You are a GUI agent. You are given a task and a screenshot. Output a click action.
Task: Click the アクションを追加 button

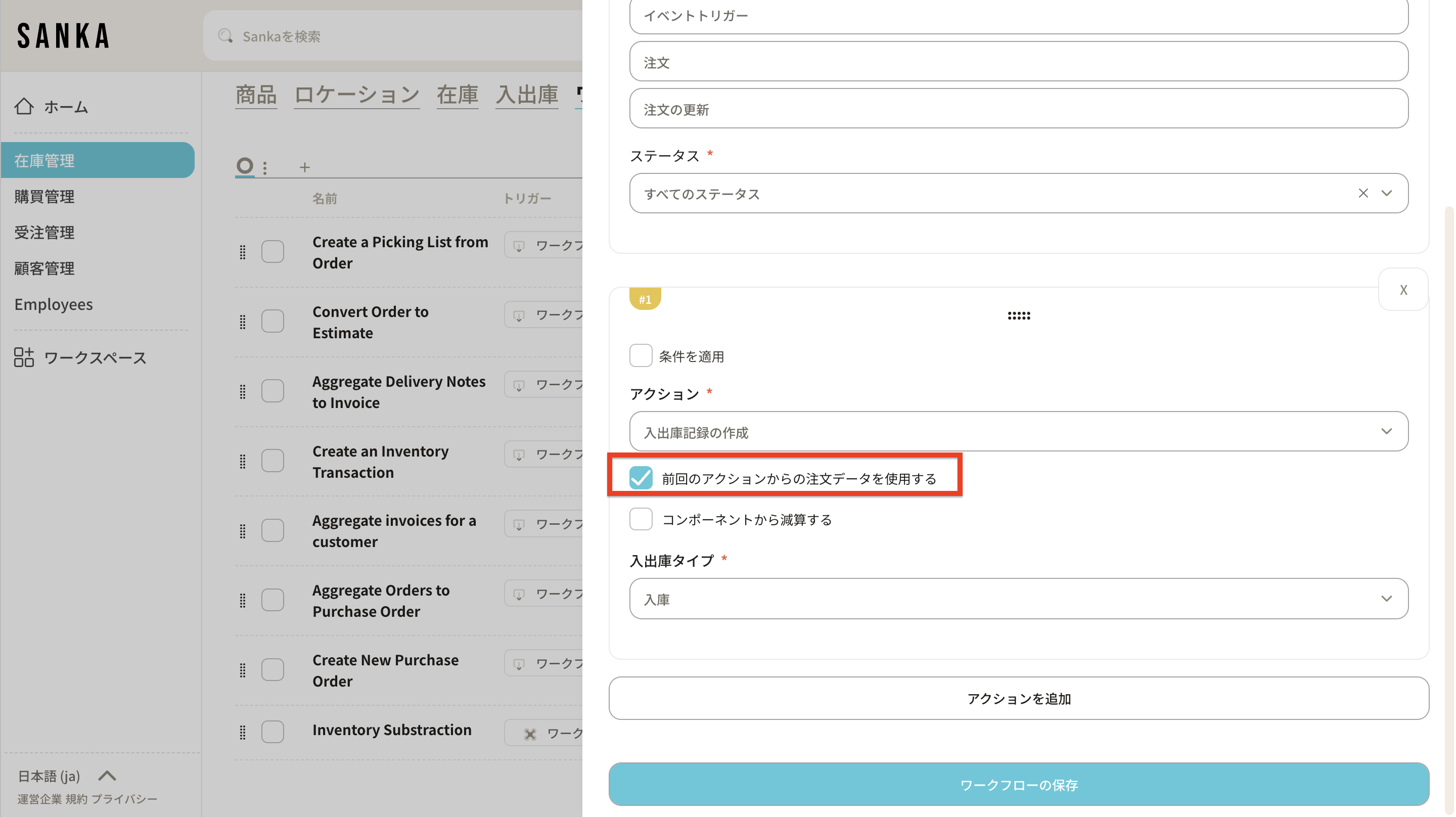pyautogui.click(x=1019, y=698)
